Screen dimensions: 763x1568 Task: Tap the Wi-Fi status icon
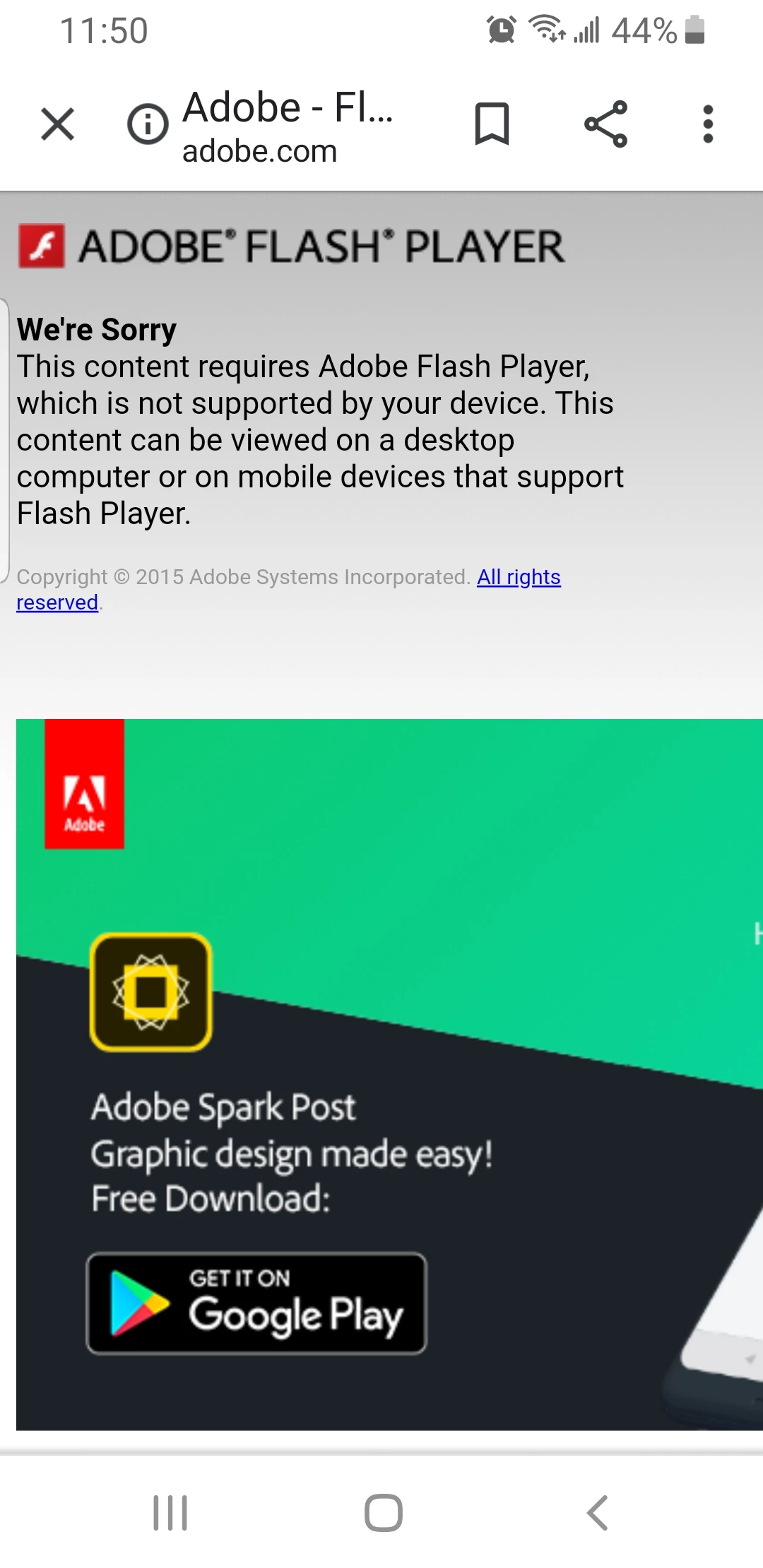coord(547,30)
